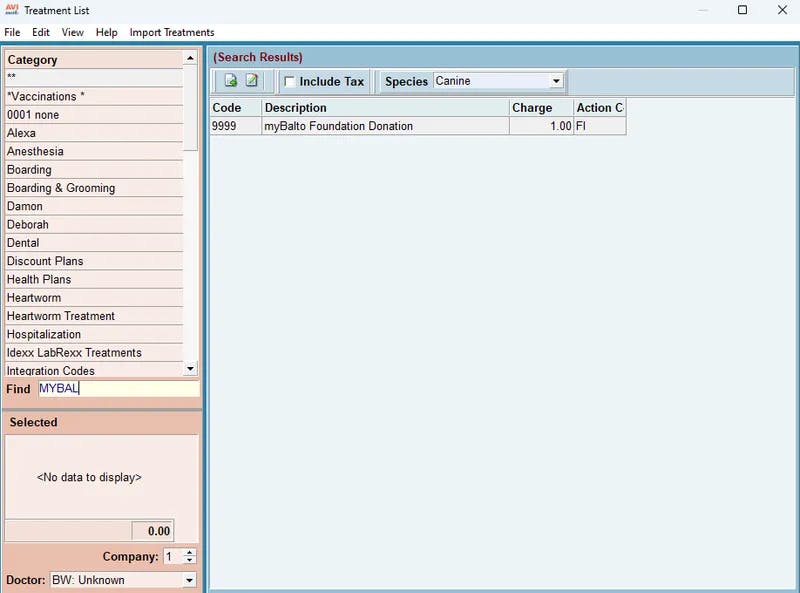Open the Edit menu
The image size is (800, 593).
point(41,32)
